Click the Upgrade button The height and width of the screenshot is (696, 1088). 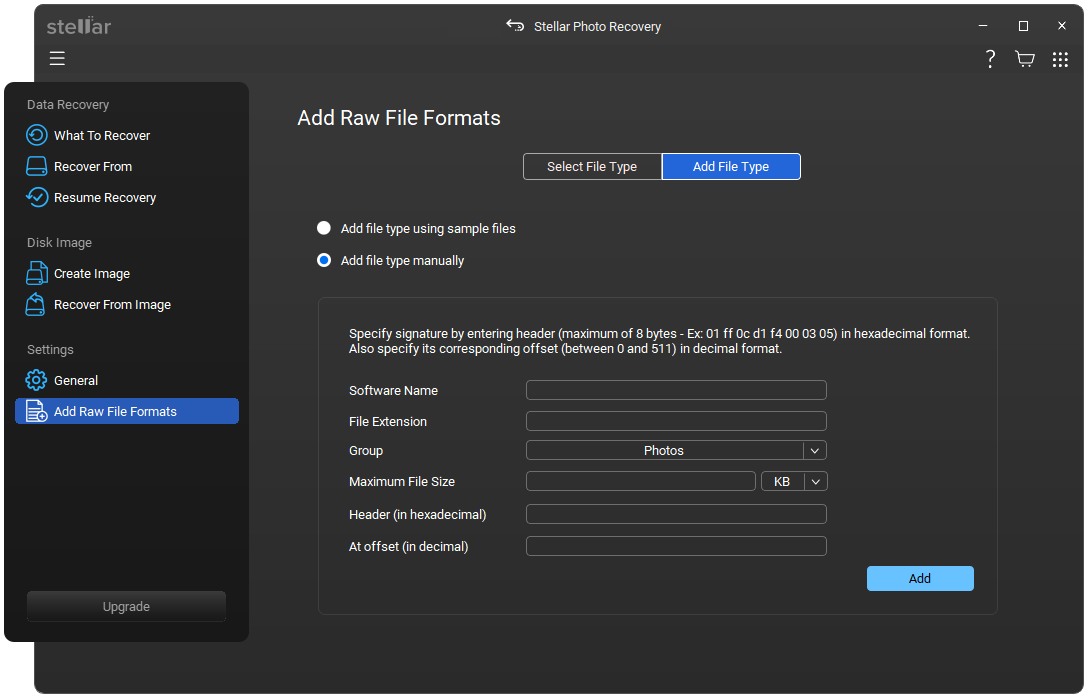pyautogui.click(x=126, y=606)
